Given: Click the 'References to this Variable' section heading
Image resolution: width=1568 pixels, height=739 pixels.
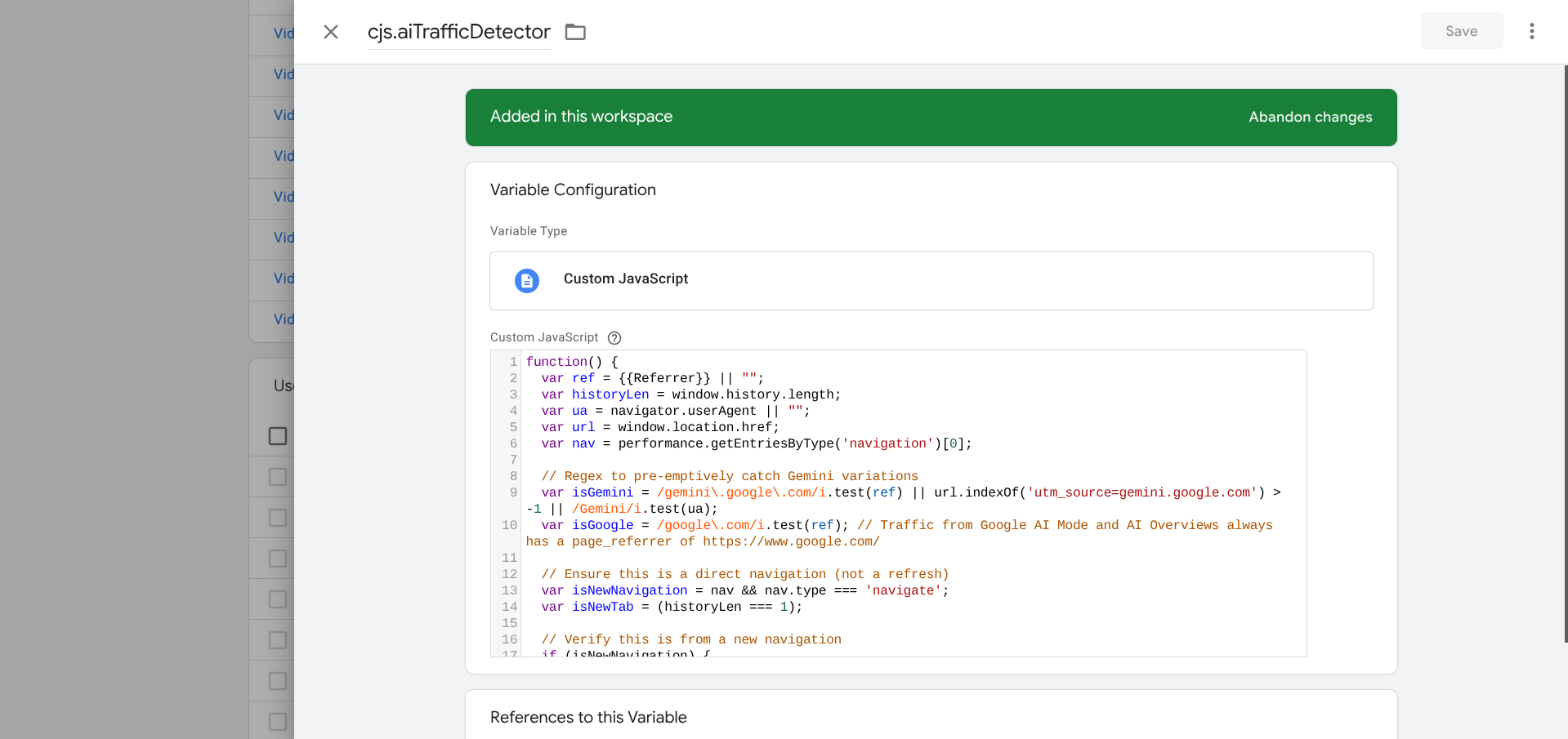Looking at the screenshot, I should 588,717.
